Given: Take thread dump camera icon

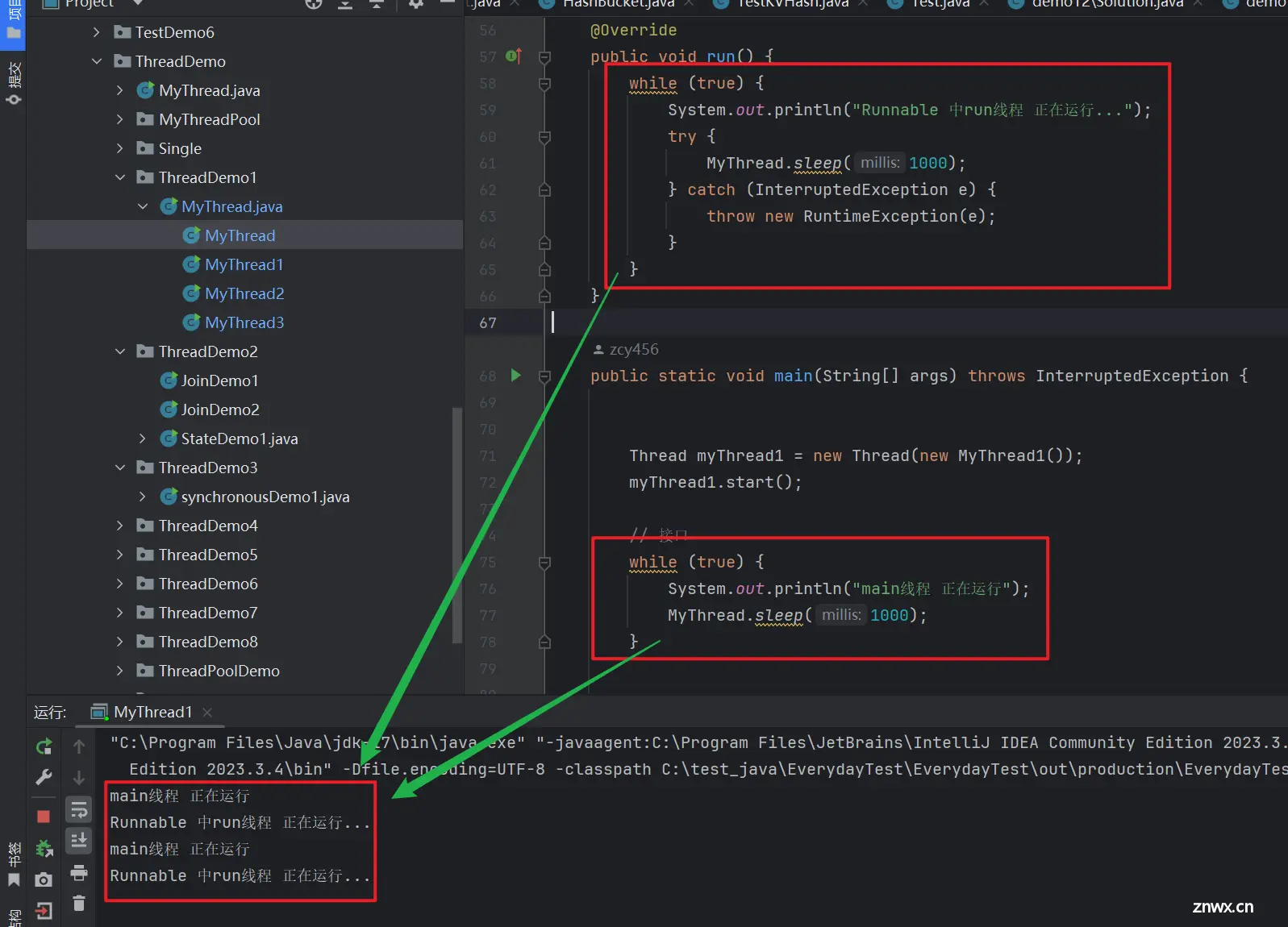Looking at the screenshot, I should click(x=44, y=879).
